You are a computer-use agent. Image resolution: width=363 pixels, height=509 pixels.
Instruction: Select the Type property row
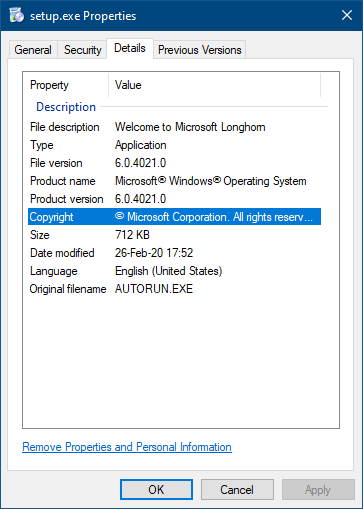point(174,145)
